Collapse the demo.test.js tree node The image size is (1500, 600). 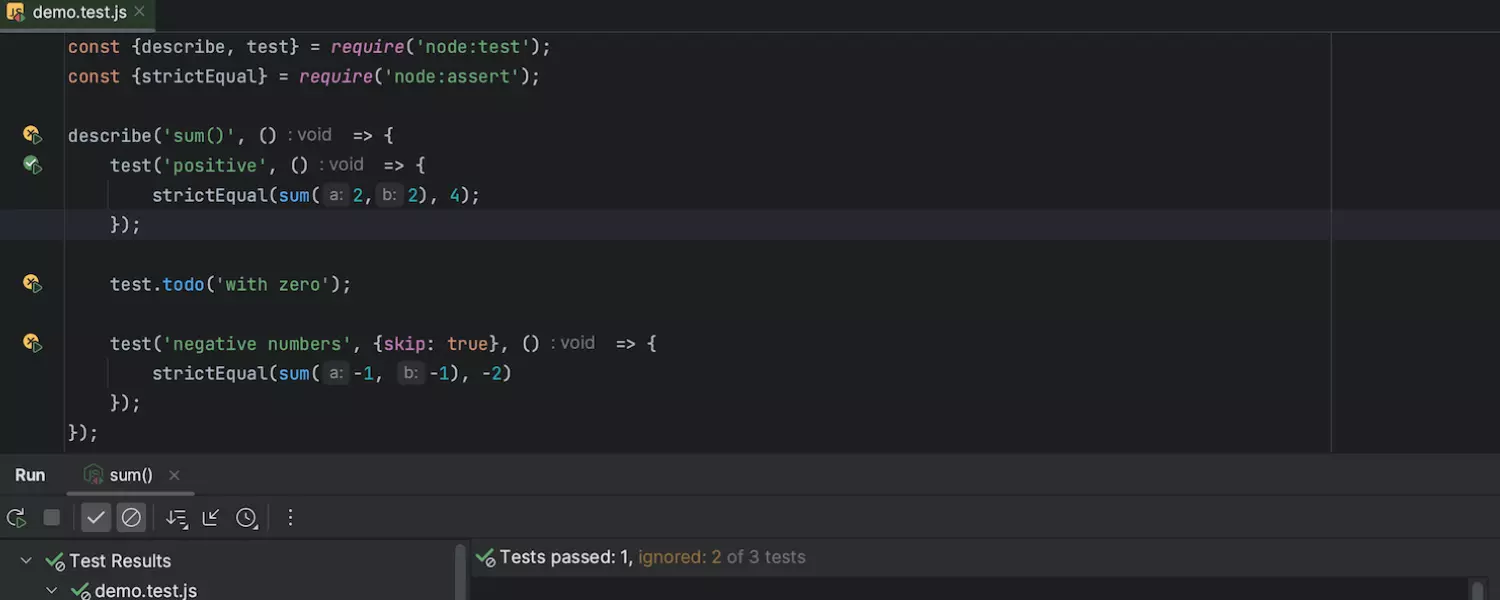[x=52, y=590]
